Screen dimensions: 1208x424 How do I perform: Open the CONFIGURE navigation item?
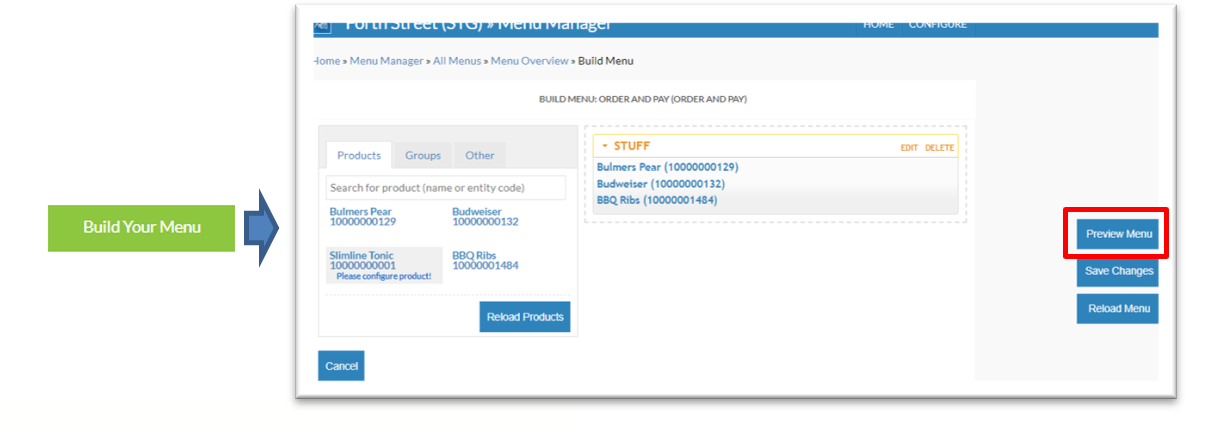[937, 25]
